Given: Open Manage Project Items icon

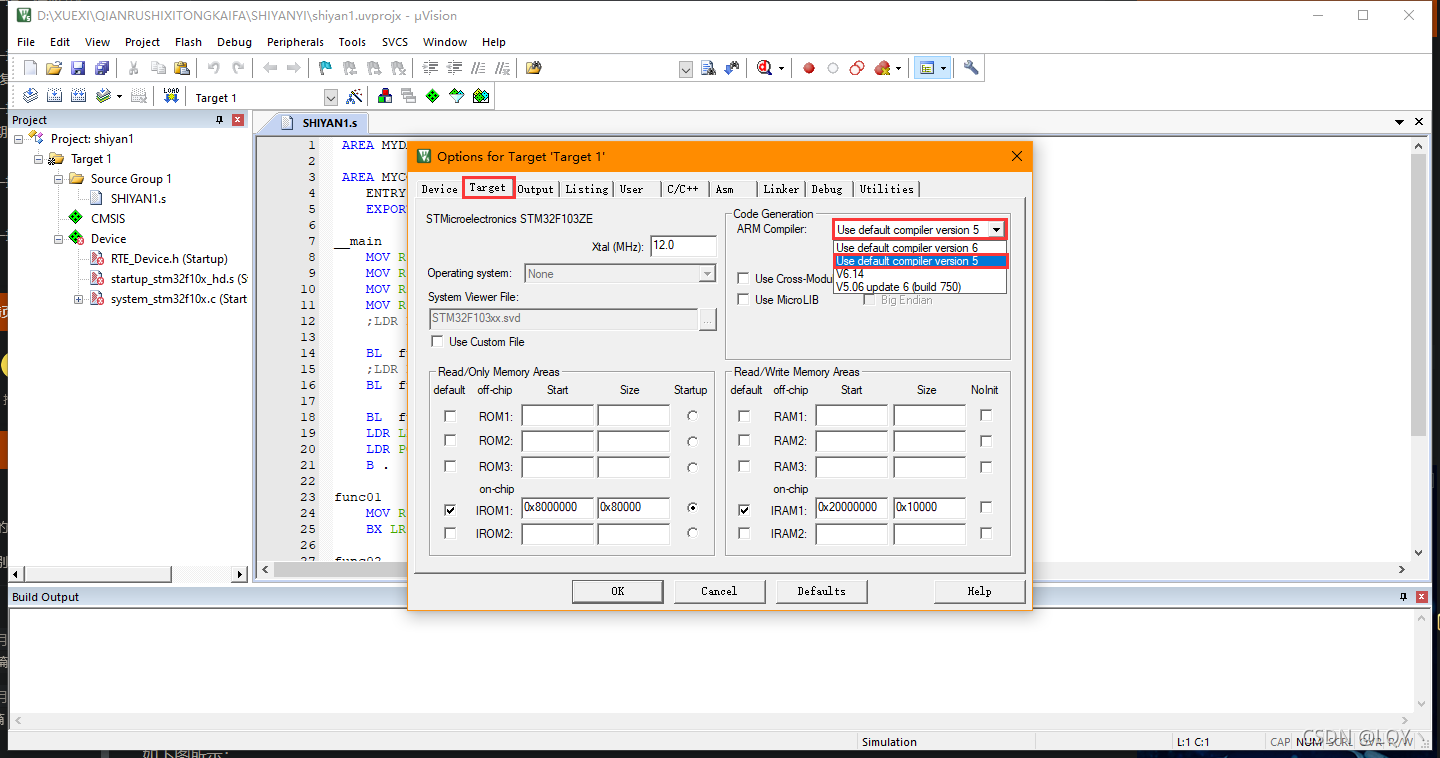Looking at the screenshot, I should [x=385, y=96].
